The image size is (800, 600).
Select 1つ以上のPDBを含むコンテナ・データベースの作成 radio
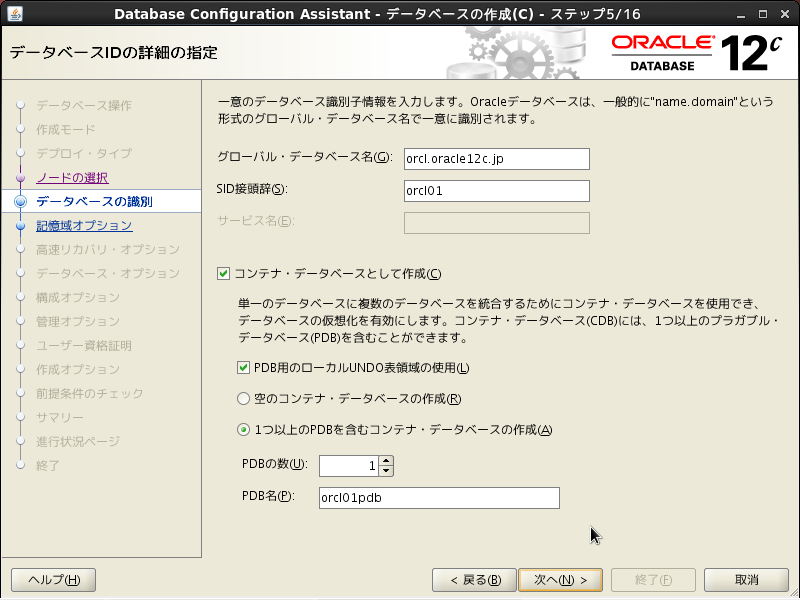243,430
